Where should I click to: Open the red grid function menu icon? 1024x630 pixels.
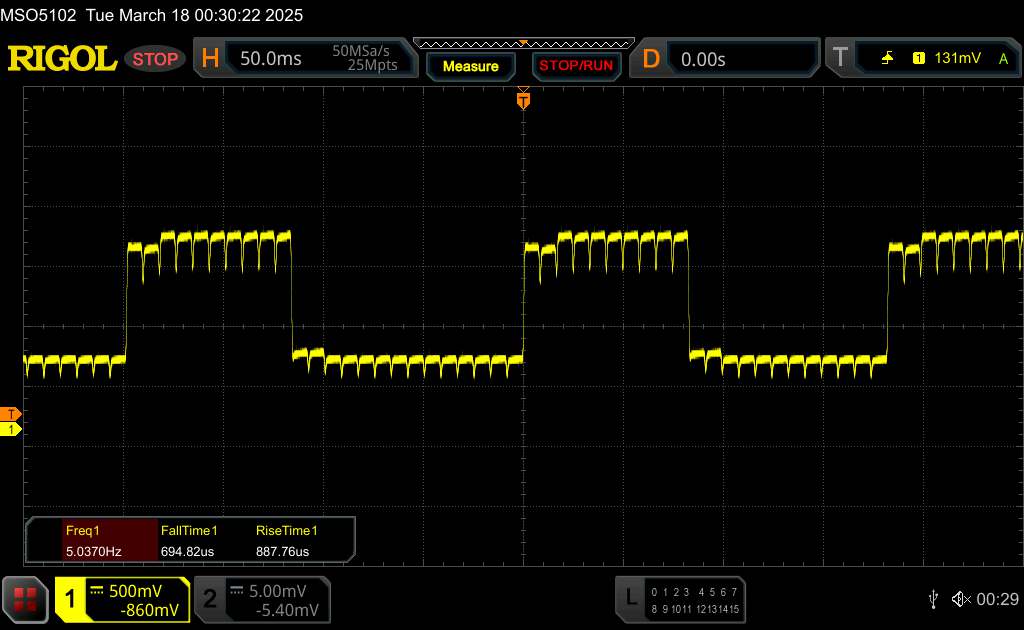(x=25, y=599)
